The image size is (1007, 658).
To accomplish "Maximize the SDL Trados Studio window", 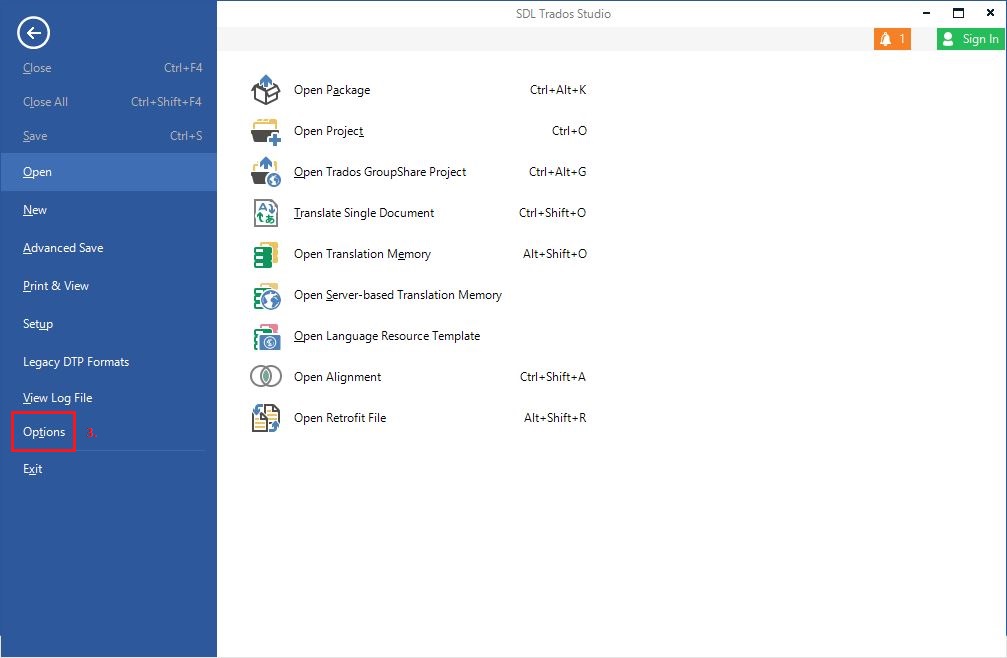I will pos(958,13).
